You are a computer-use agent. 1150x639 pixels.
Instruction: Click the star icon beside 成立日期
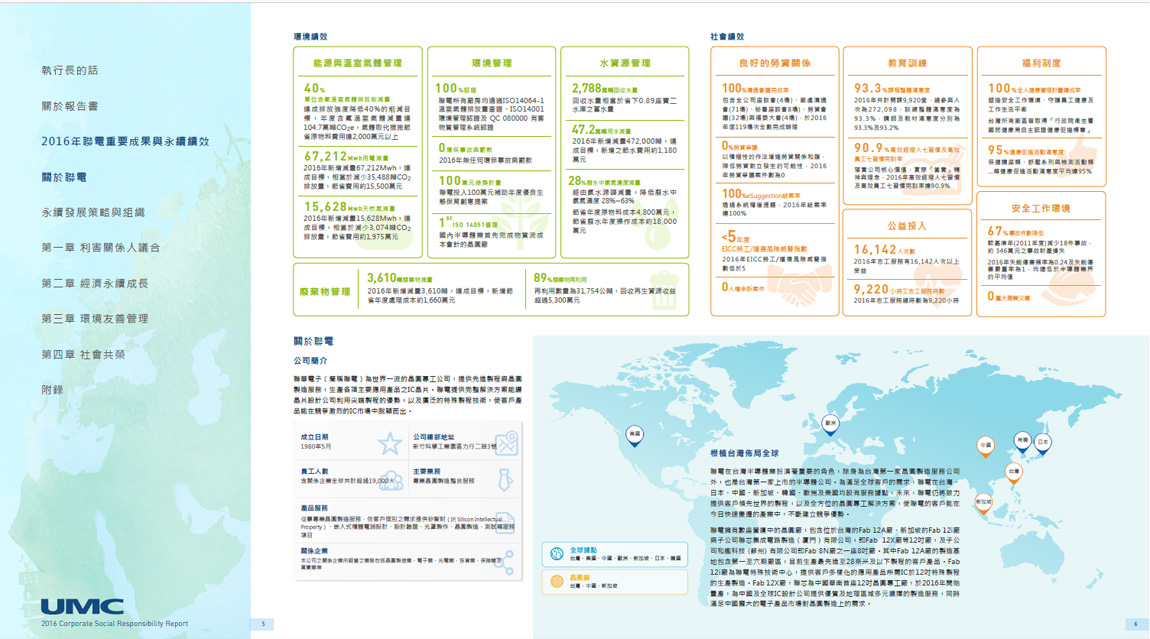coord(389,443)
